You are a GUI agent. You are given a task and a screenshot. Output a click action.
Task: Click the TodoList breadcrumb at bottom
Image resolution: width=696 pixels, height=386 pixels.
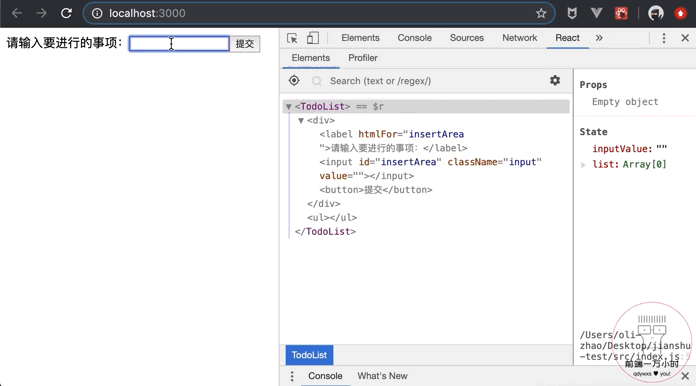309,355
